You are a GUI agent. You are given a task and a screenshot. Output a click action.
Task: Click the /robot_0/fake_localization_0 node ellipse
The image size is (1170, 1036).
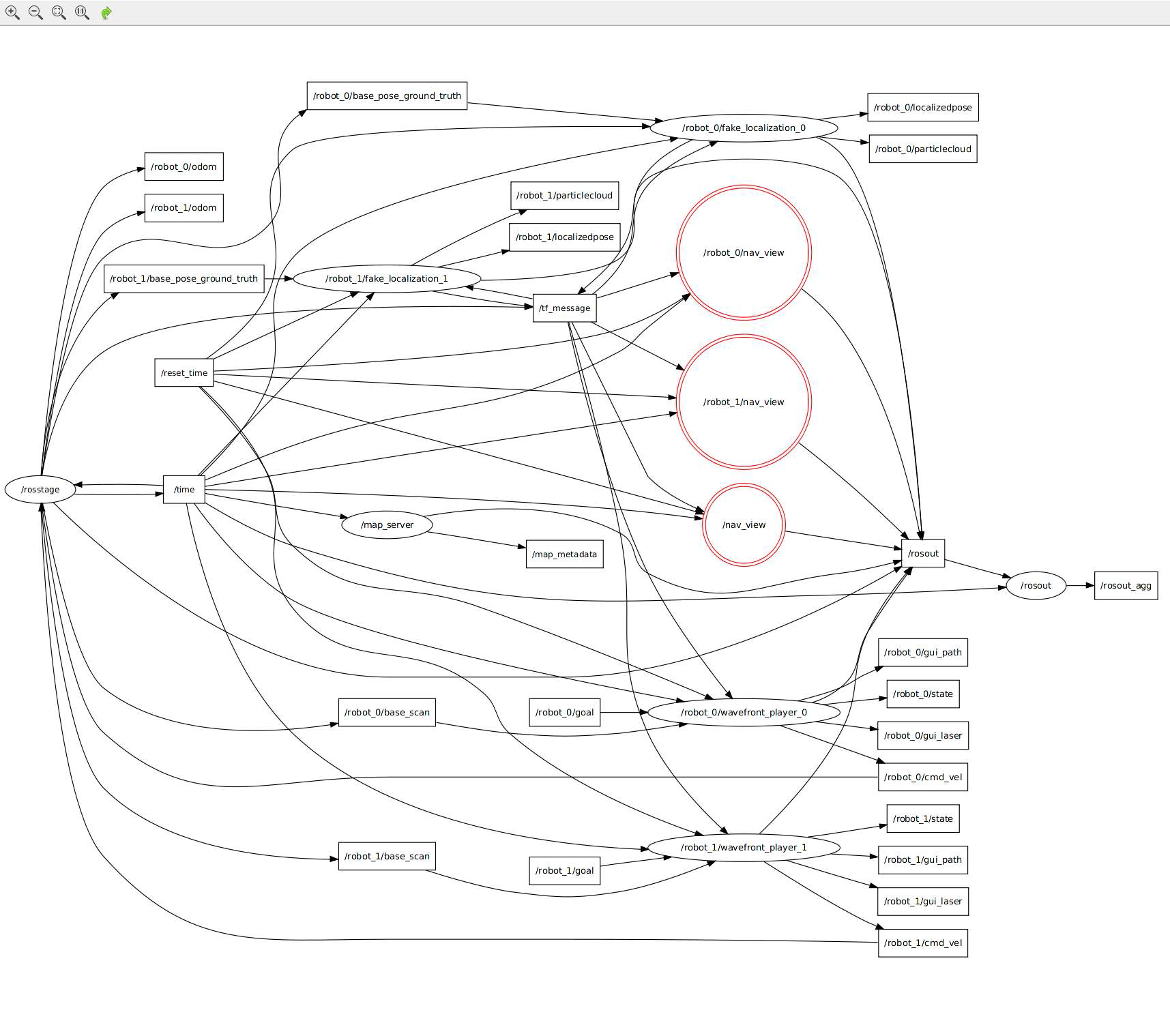tap(744, 128)
